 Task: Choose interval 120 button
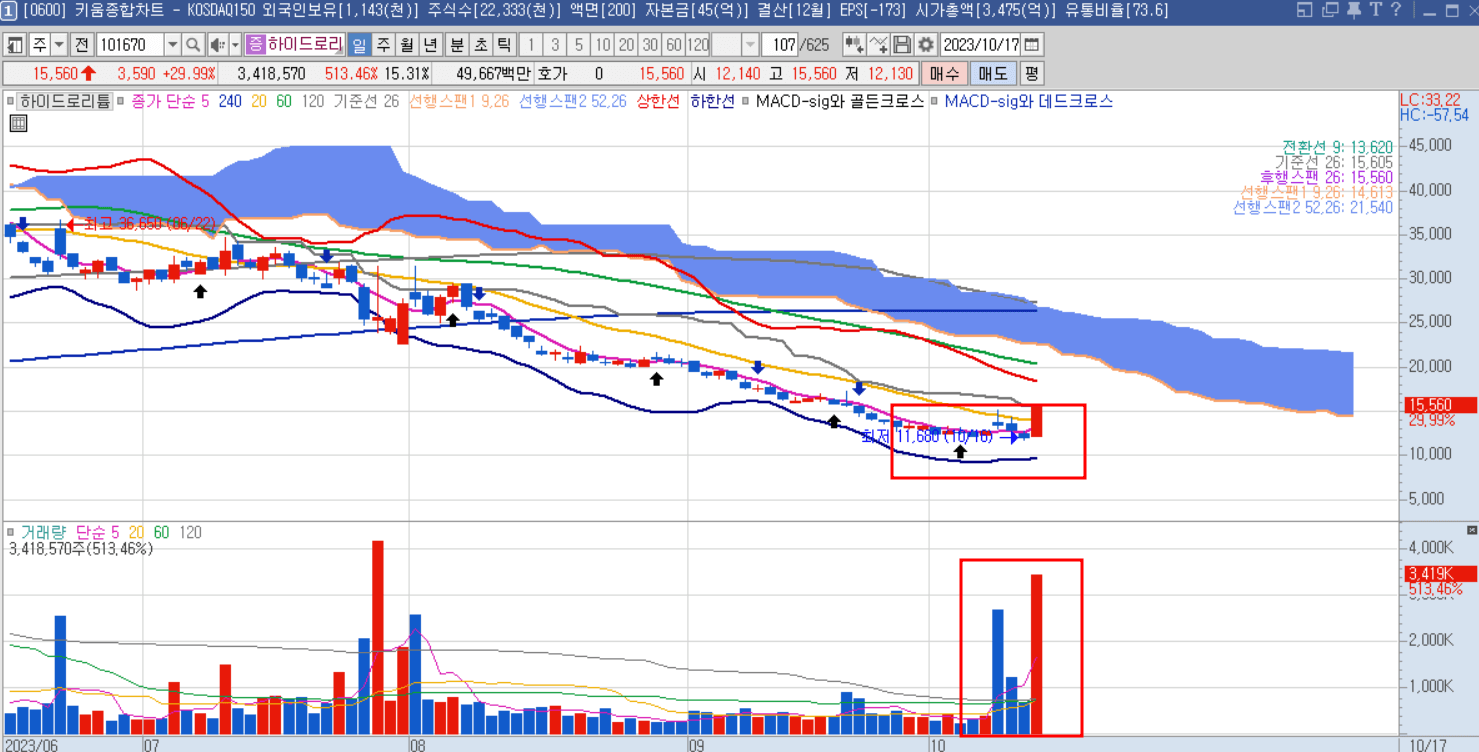[x=698, y=45]
